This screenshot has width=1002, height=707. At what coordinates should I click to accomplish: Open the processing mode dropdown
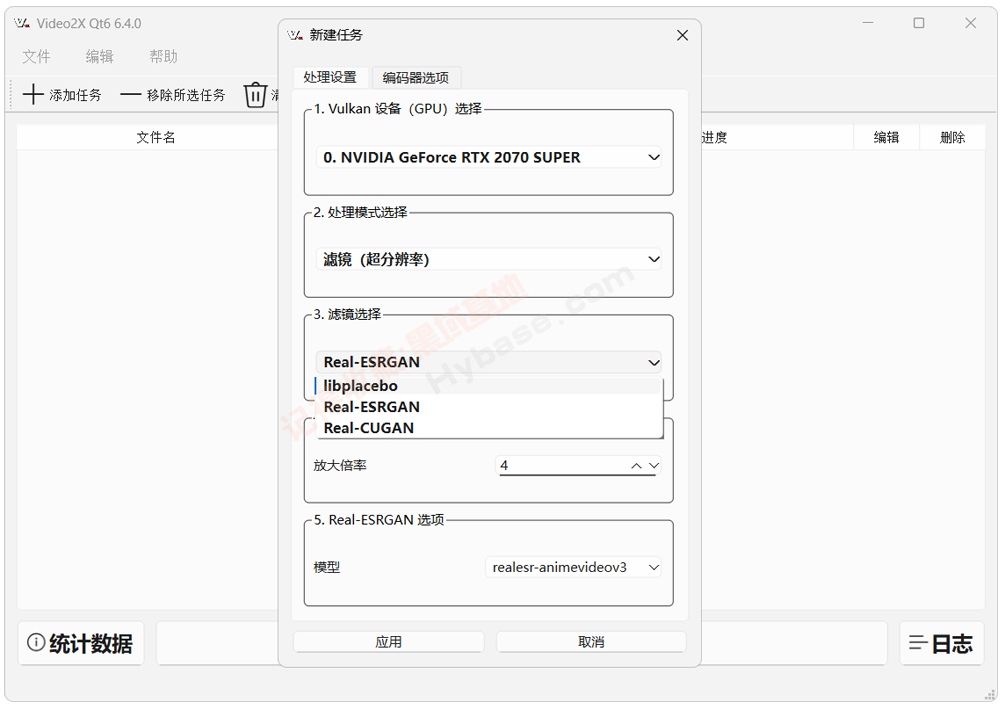point(654,259)
